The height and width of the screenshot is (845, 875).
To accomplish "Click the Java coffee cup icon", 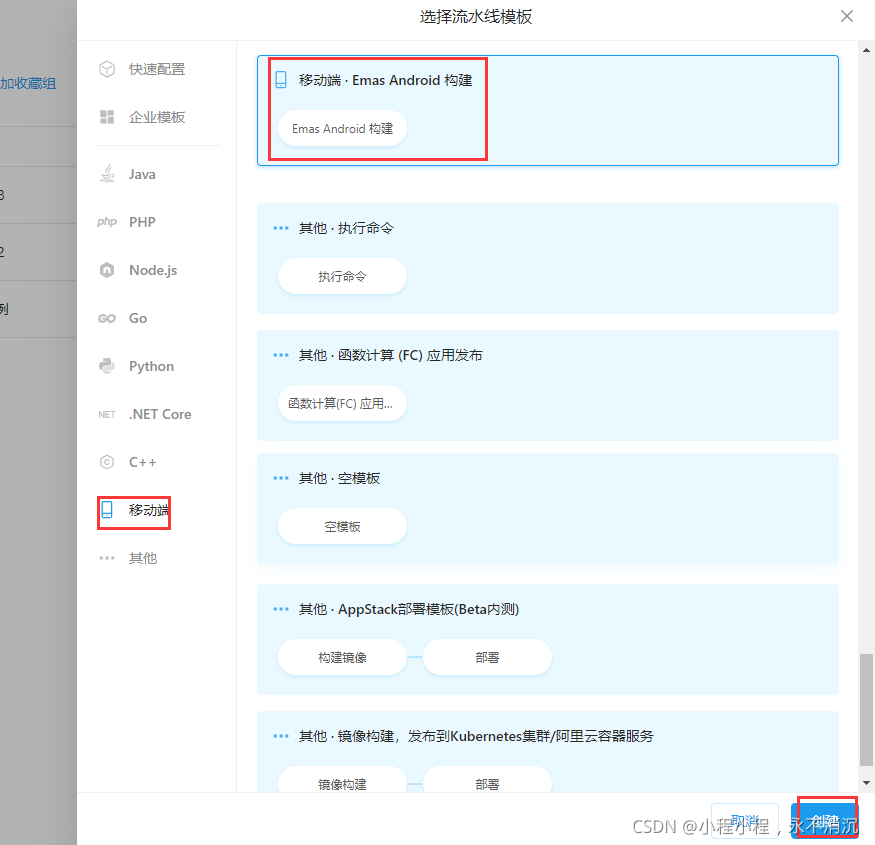I will tap(107, 174).
